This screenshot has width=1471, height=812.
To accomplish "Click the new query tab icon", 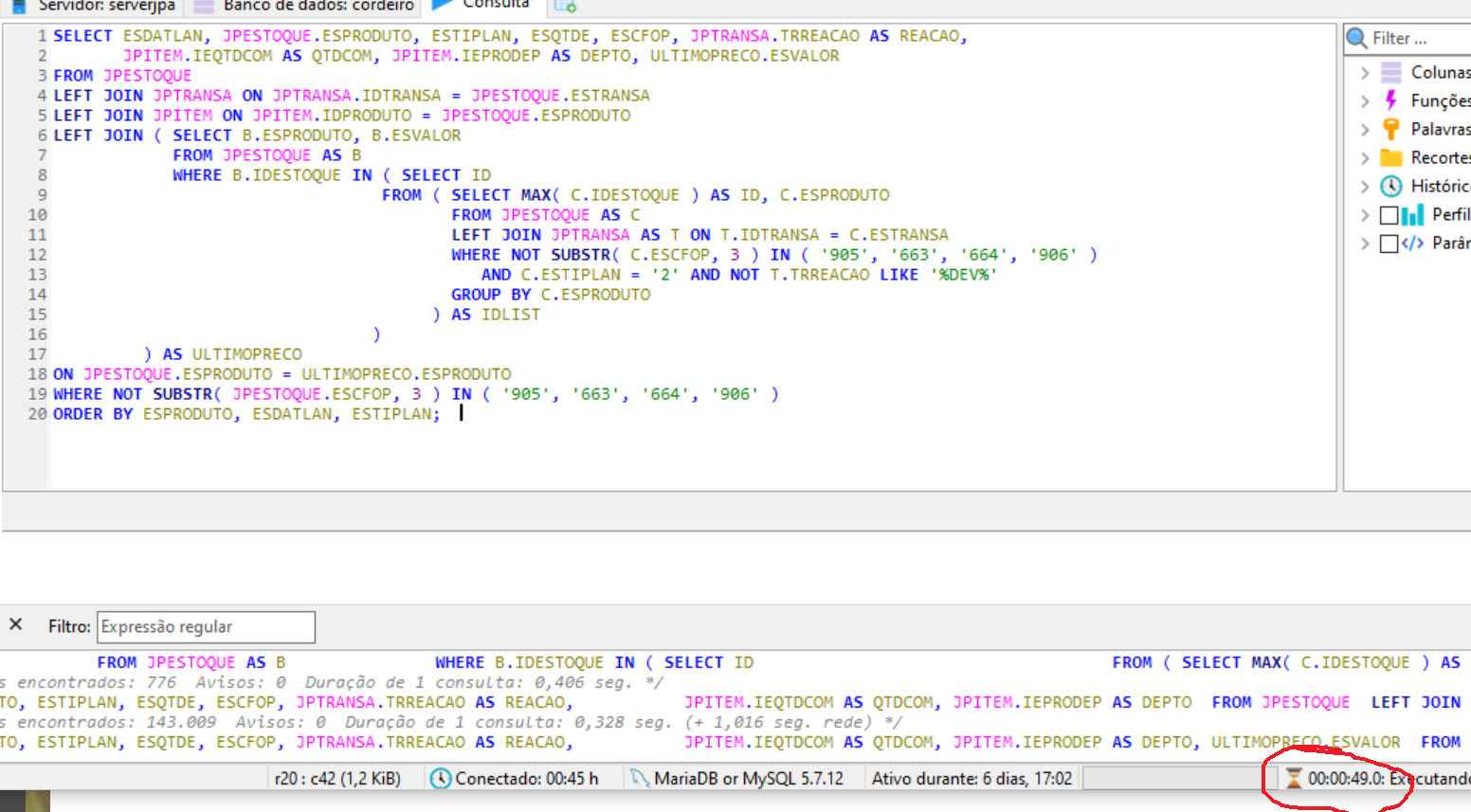I will pyautogui.click(x=565, y=6).
